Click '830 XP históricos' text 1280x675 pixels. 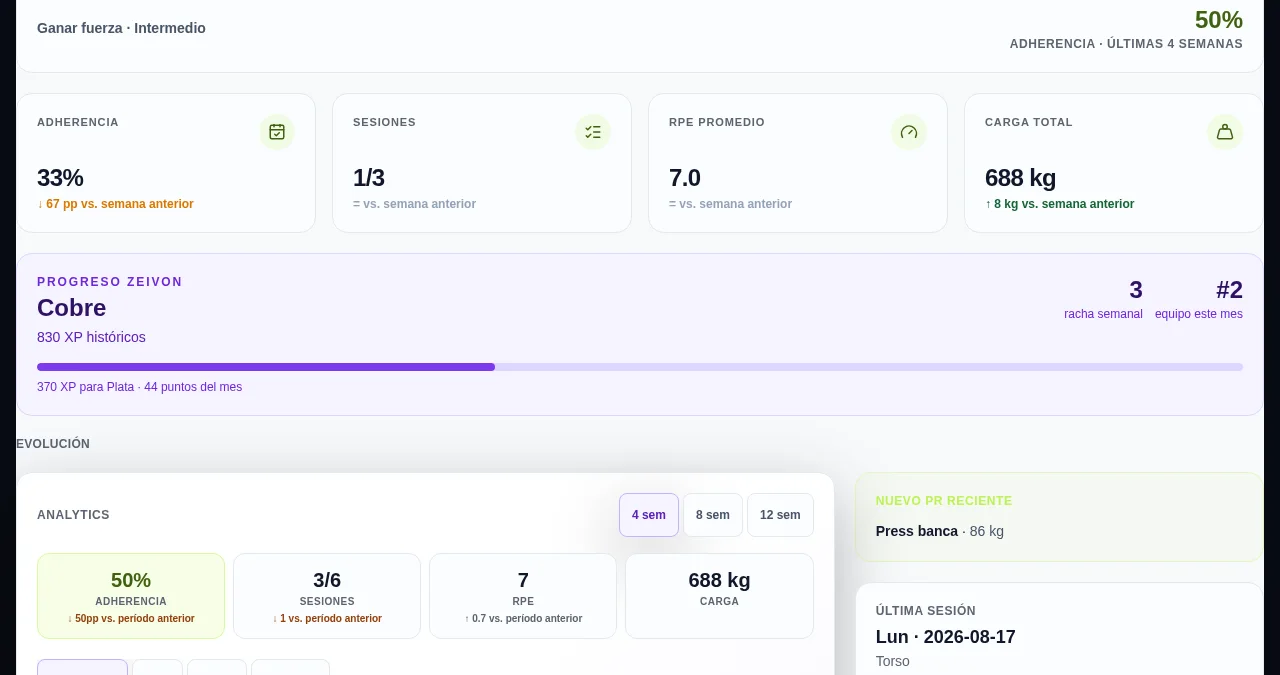pyautogui.click(x=91, y=337)
